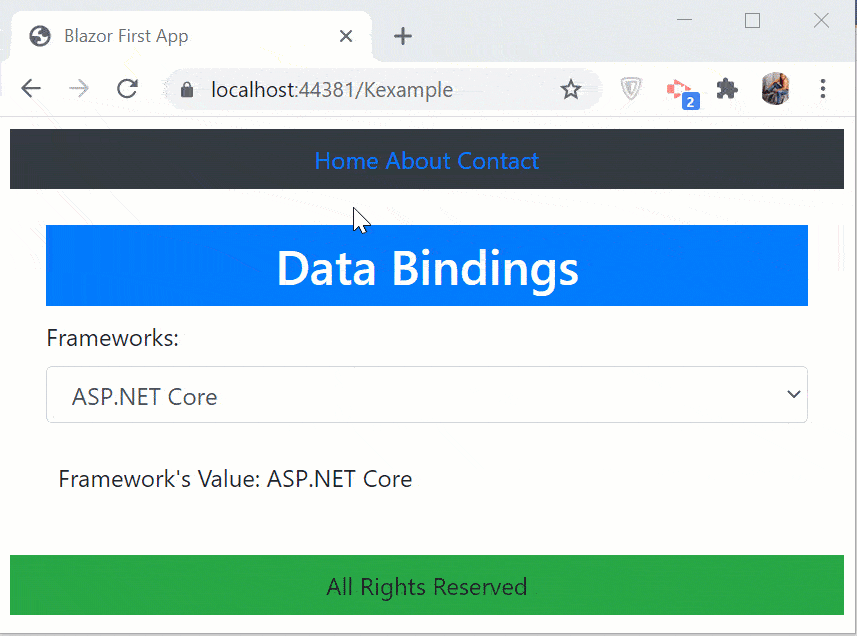Toggle the bookmark star for this page

(x=571, y=89)
